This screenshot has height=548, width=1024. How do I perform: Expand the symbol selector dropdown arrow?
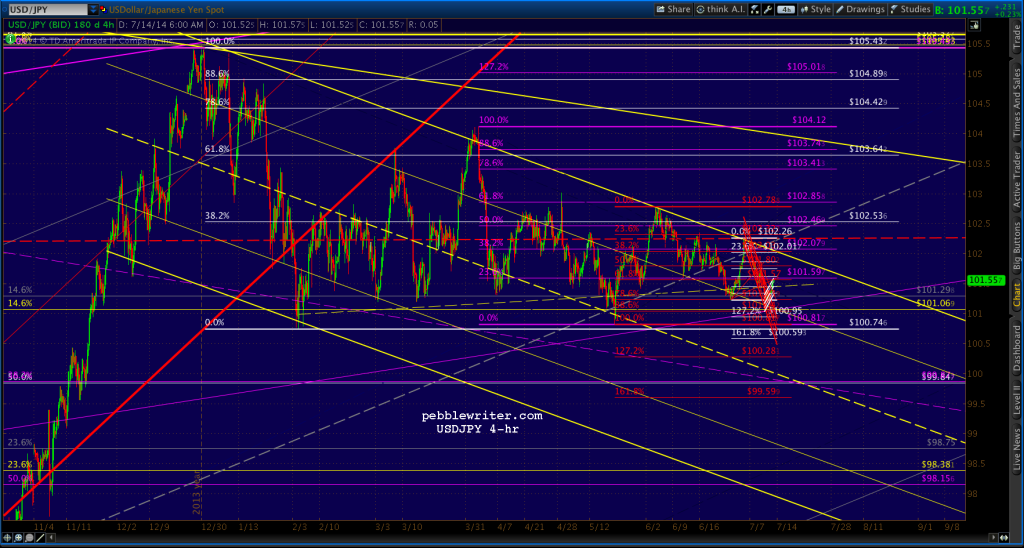pos(93,10)
